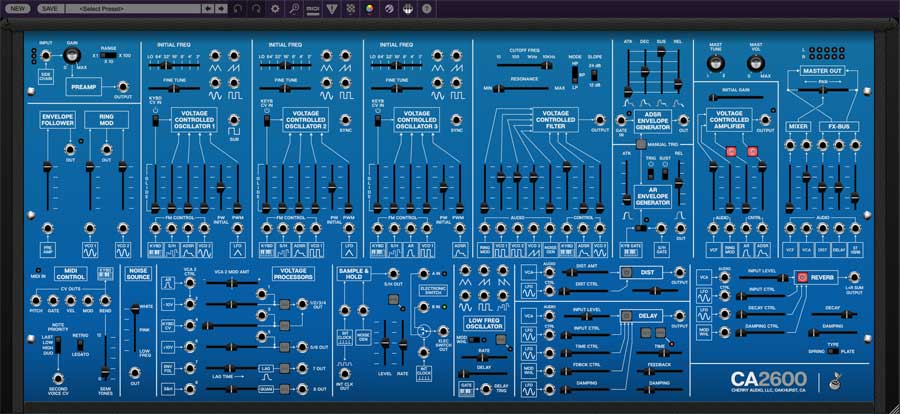Flip the Oscillator 1 Kybd CV switch

tap(154, 121)
